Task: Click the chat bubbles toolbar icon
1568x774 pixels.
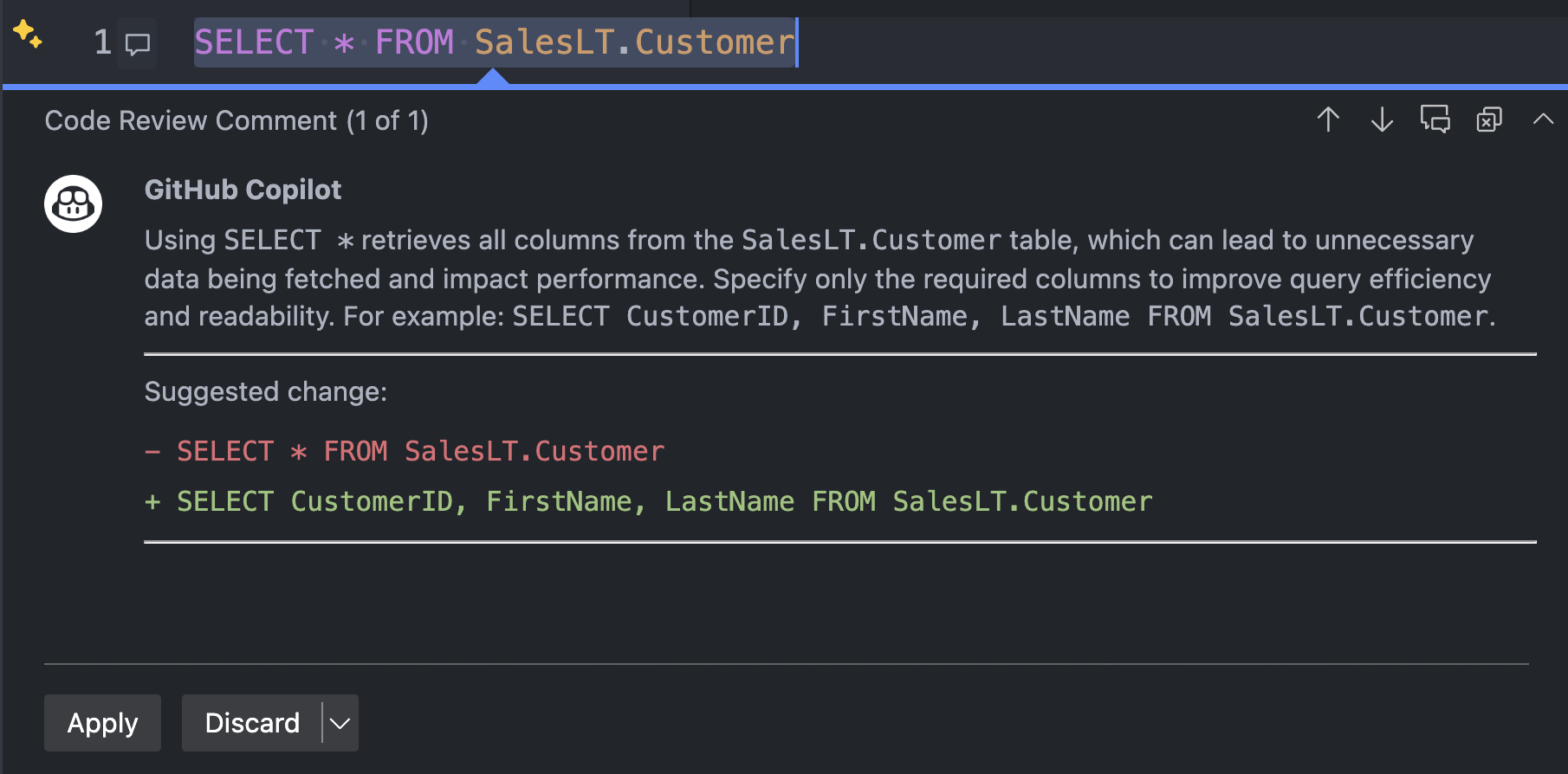Action: coord(1435,120)
